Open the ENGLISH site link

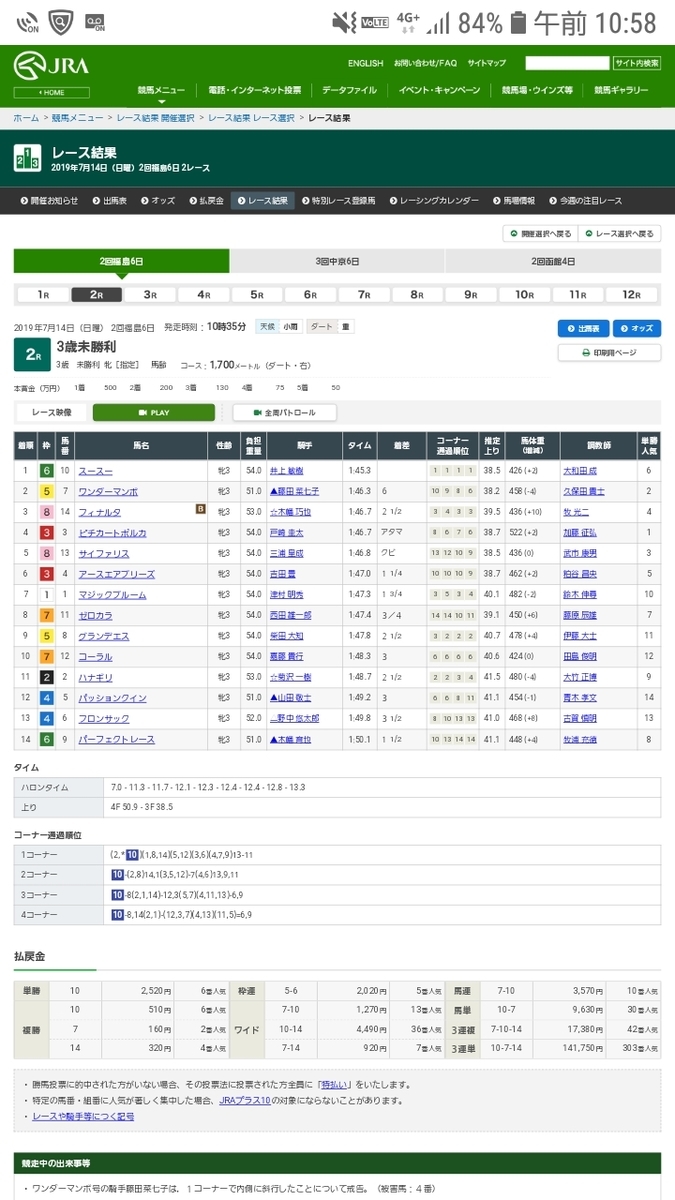tap(365, 63)
